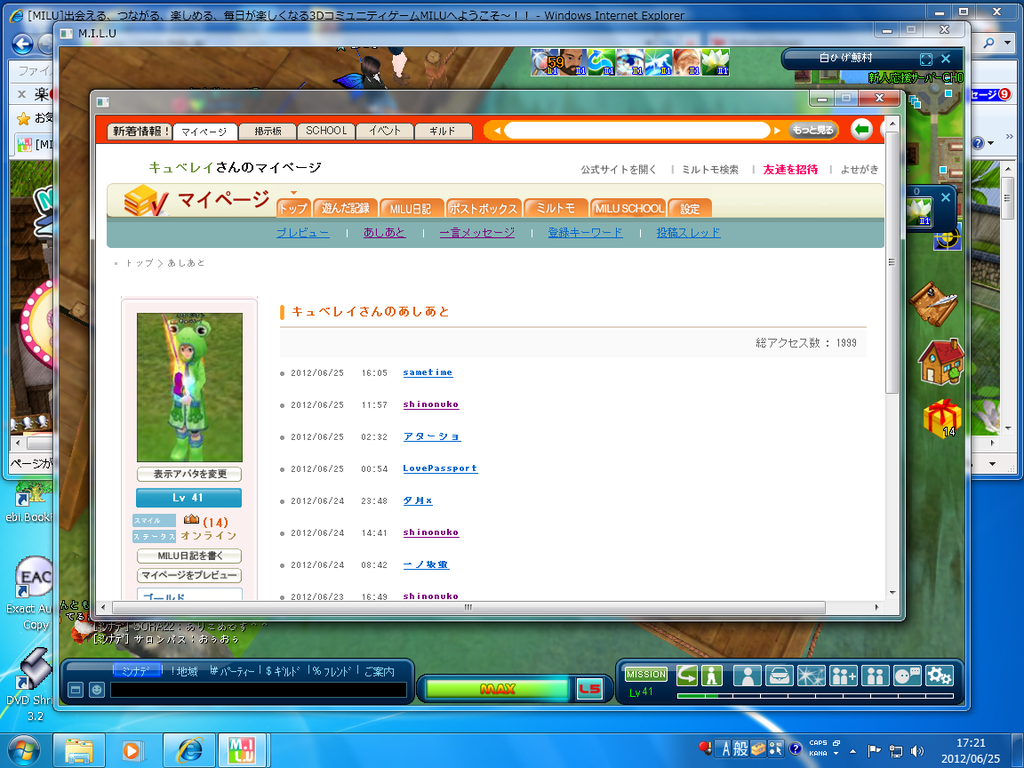This screenshot has width=1024, height=768.
Task: Click the MISSION button in game bar
Action: coord(645,674)
